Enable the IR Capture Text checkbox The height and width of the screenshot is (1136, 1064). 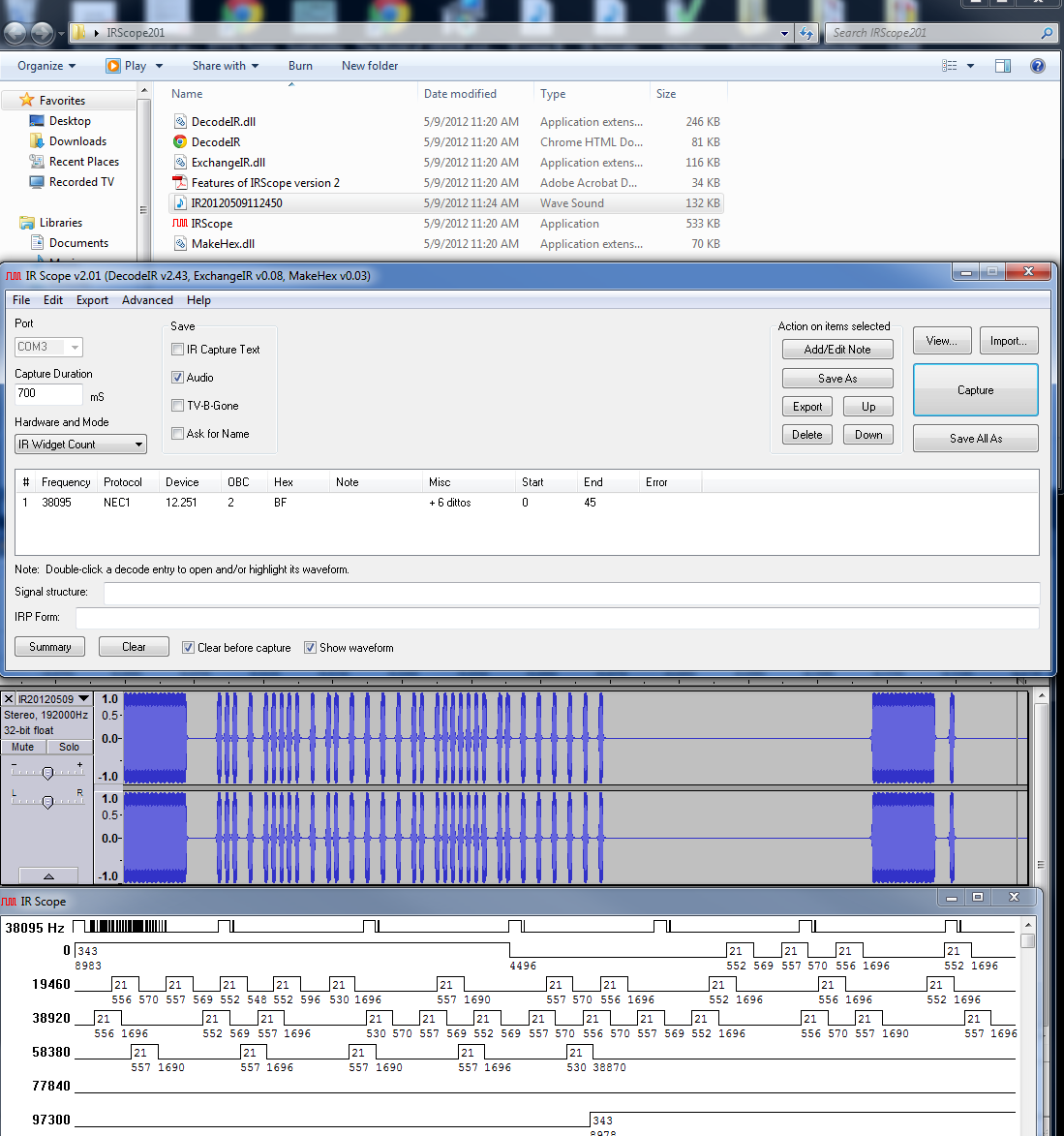pyautogui.click(x=177, y=350)
